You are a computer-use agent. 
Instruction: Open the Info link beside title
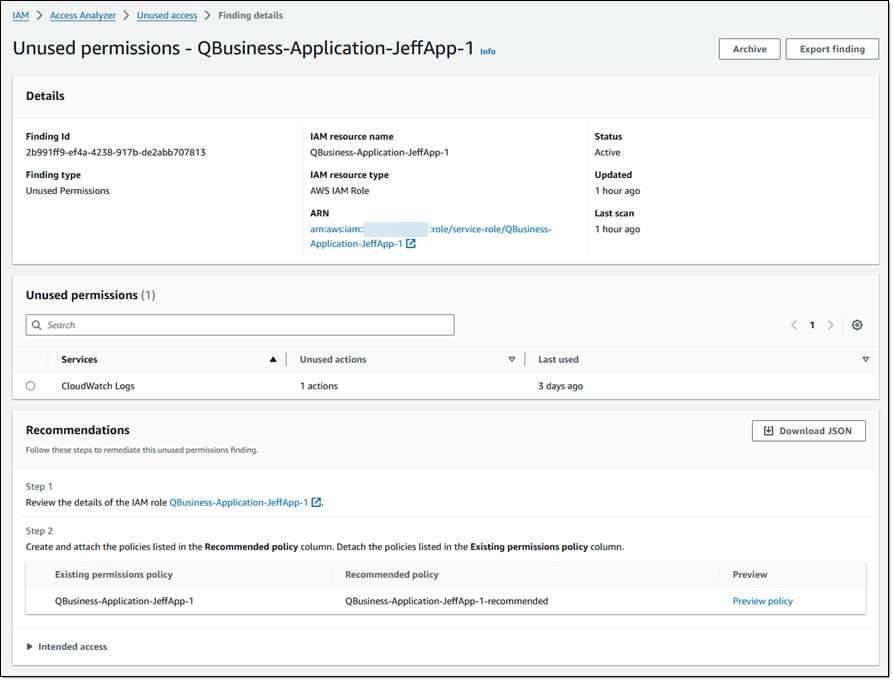[488, 51]
